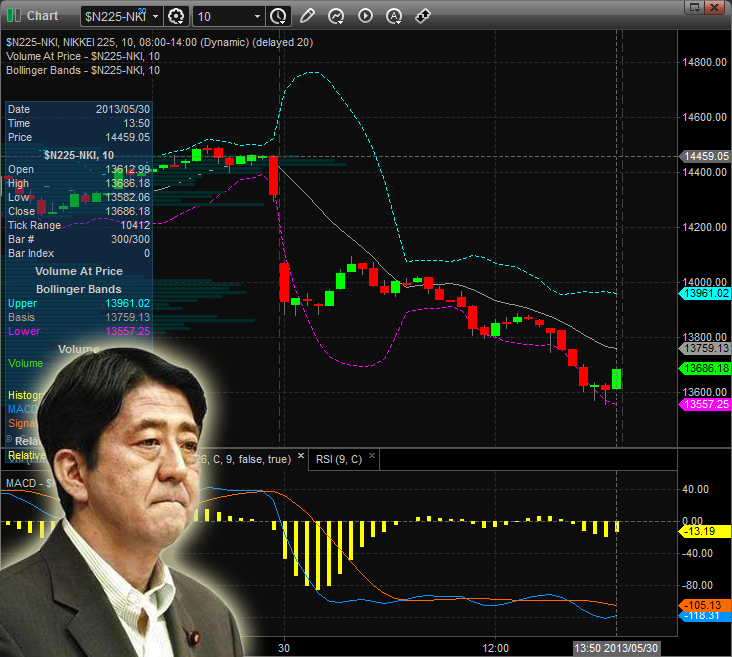This screenshot has height=657, width=732.
Task: Click the 12:00 time axis label
Action: pos(495,648)
